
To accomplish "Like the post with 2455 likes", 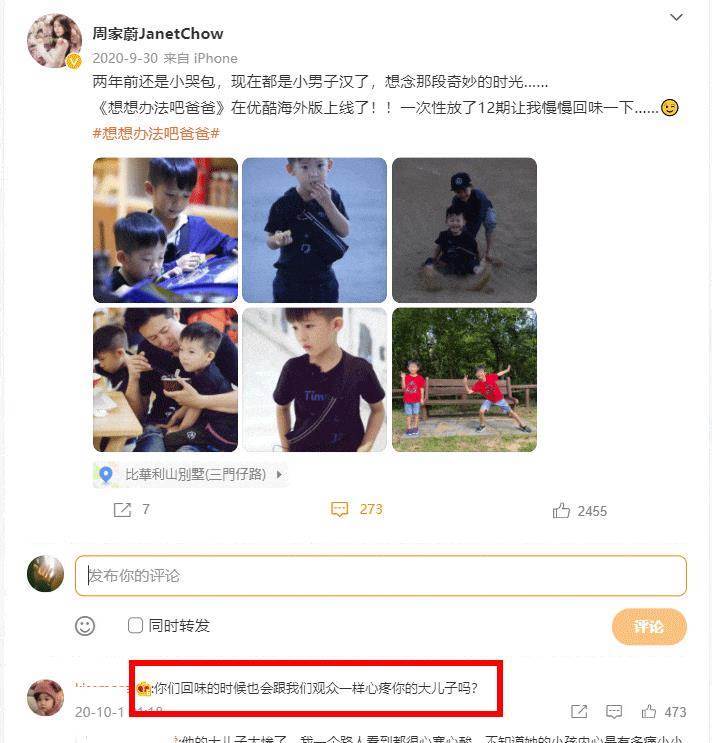I will click(x=561, y=511).
